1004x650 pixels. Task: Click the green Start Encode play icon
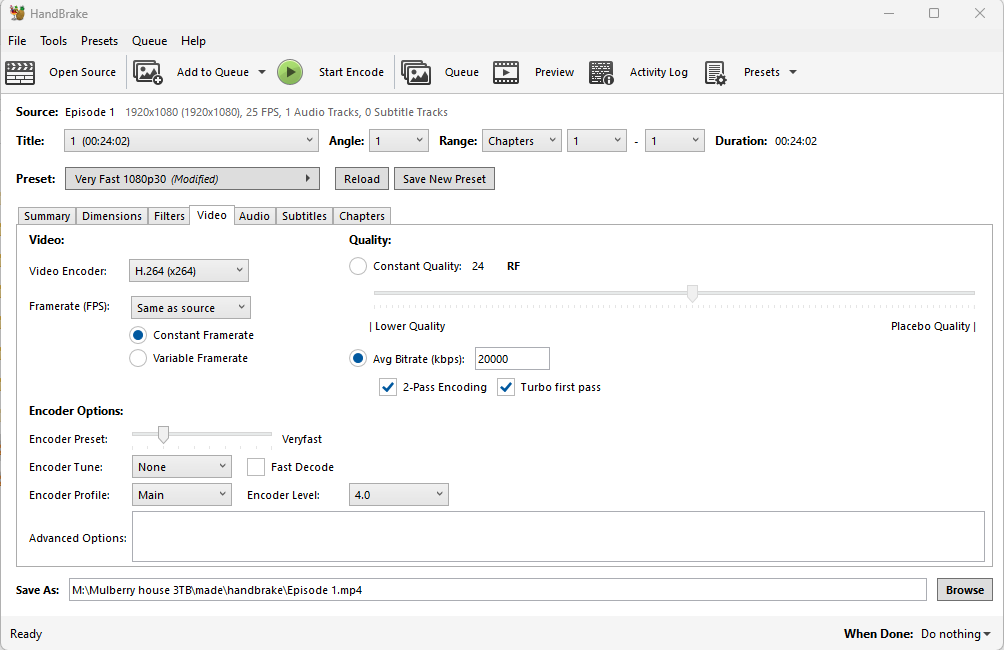[x=290, y=72]
